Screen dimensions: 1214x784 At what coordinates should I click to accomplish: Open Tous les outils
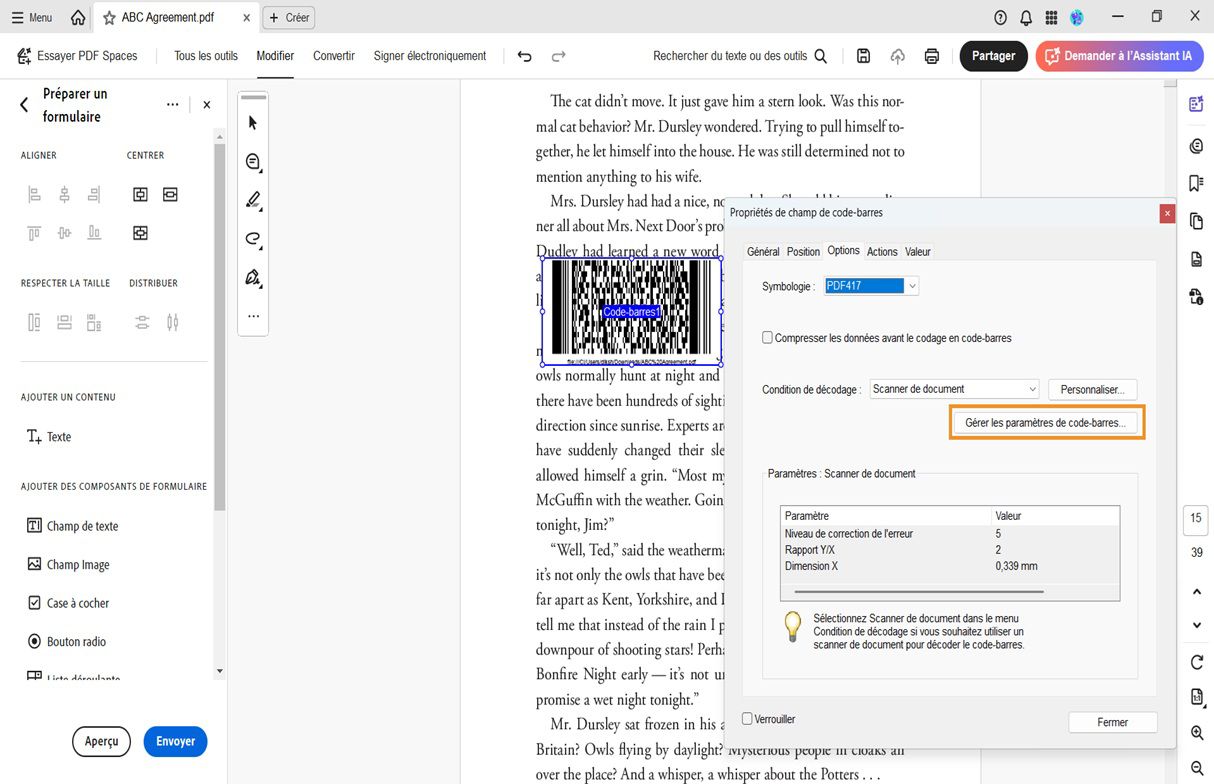coord(206,56)
